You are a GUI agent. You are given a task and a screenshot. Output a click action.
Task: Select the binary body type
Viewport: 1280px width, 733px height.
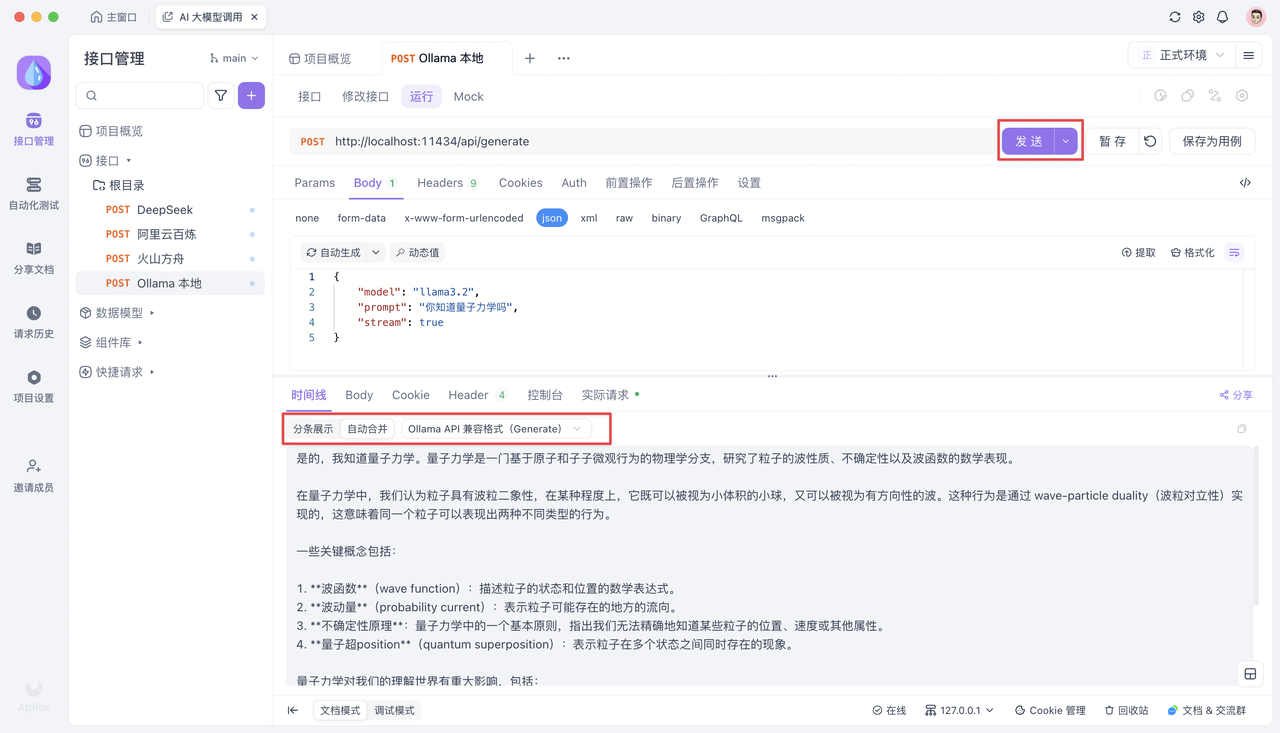pos(666,218)
